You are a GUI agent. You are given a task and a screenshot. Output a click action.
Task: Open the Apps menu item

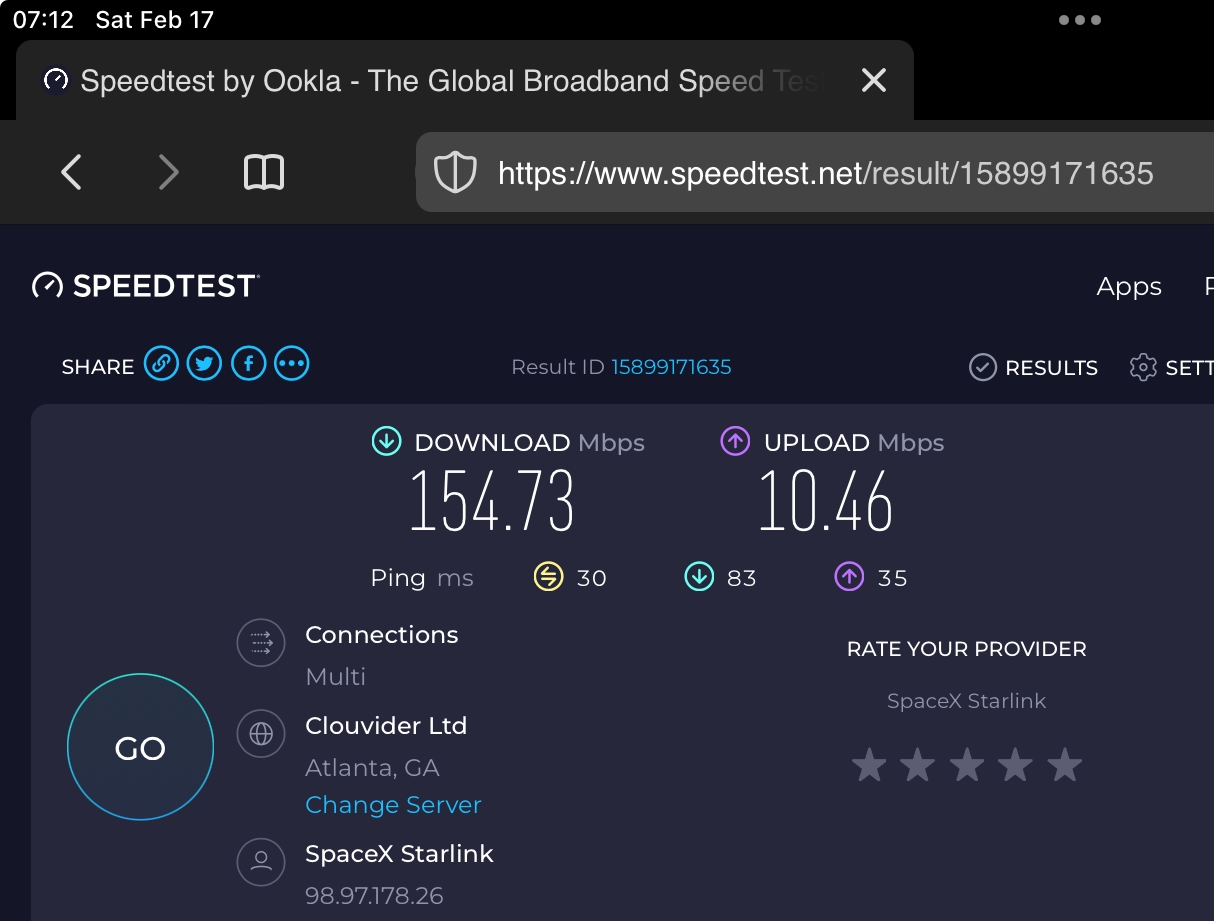(x=1129, y=287)
